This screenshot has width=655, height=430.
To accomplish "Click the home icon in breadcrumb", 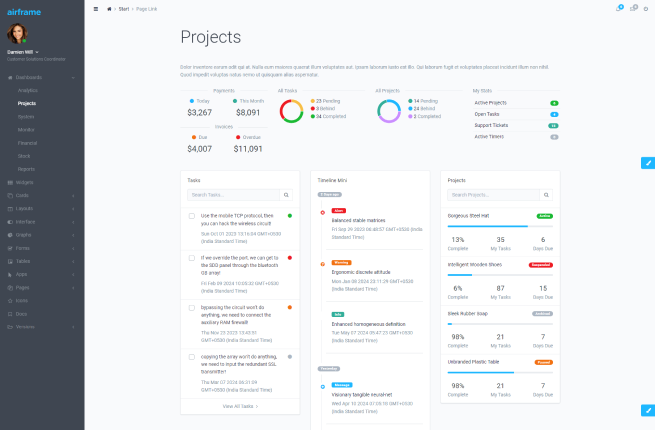I will [108, 8].
